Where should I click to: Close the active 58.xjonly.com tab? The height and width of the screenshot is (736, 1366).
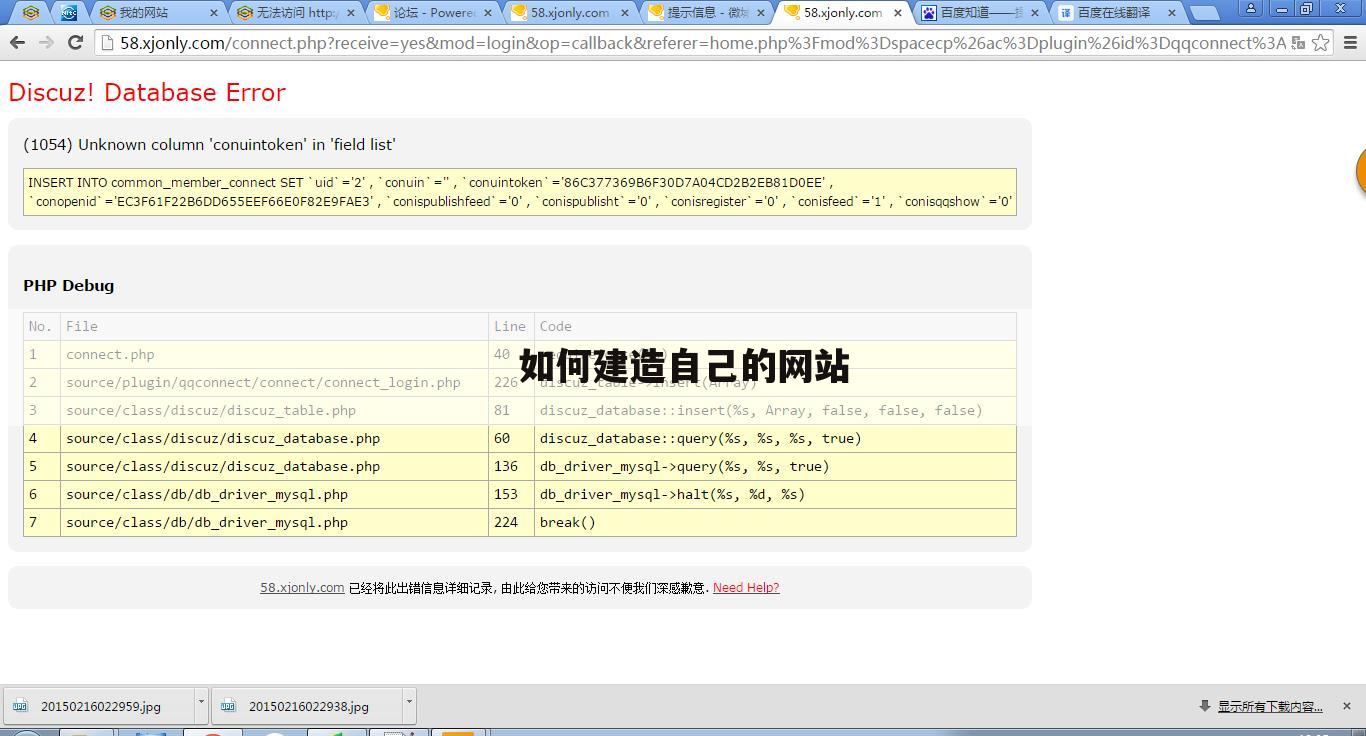[897, 13]
